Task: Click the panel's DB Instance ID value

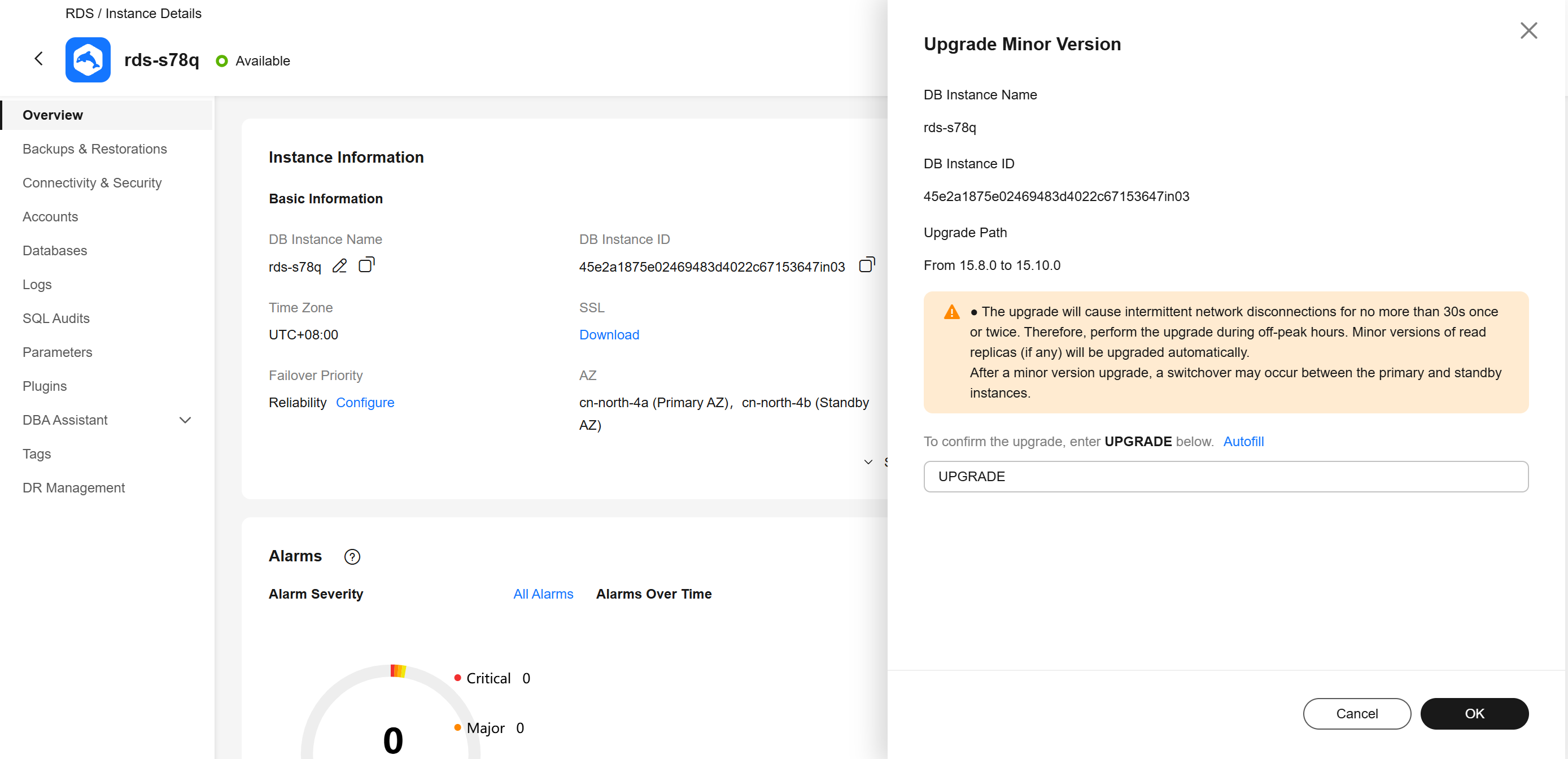Action: pyautogui.click(x=1056, y=197)
